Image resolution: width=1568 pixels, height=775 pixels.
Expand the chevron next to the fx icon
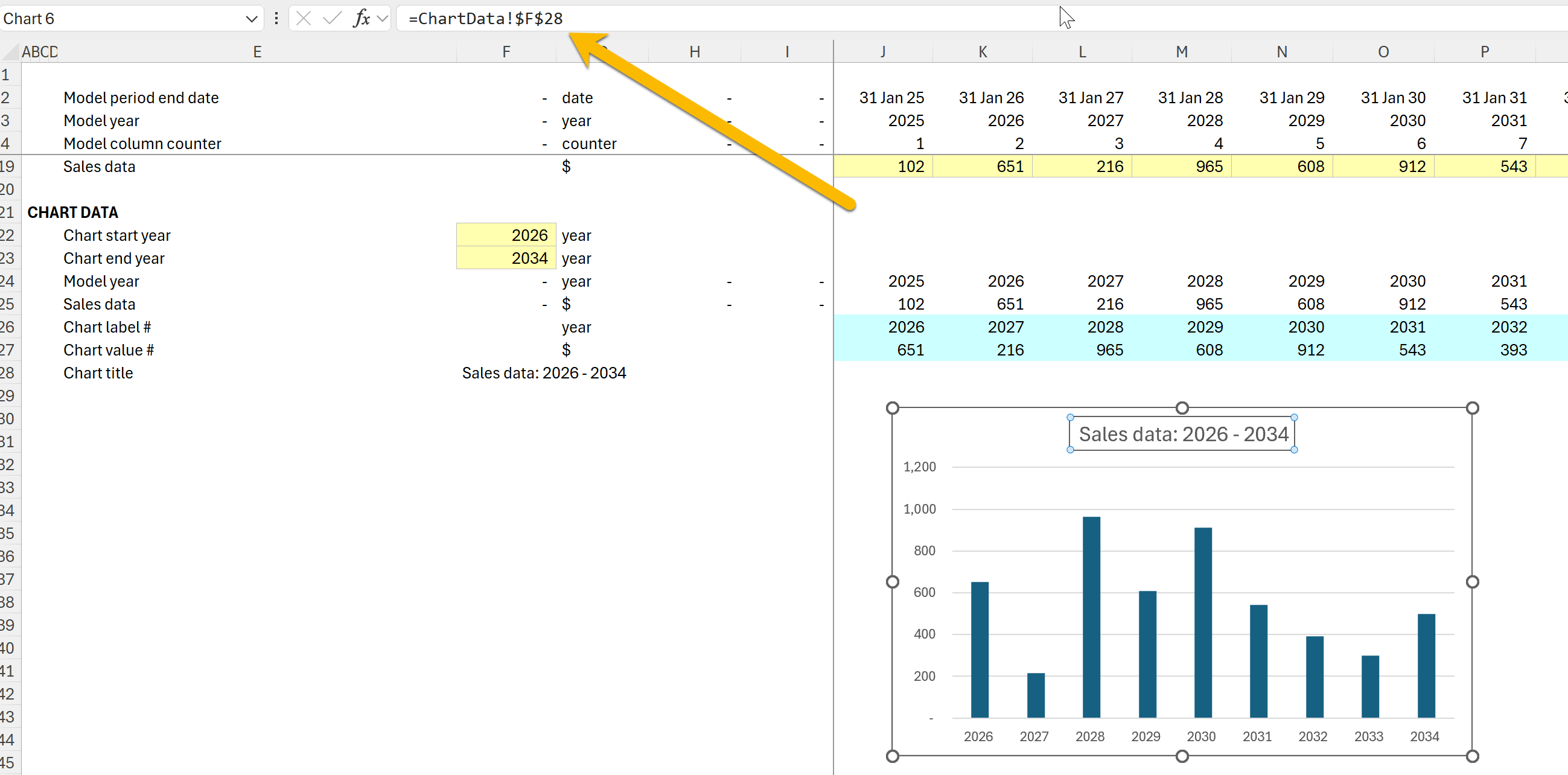[380, 18]
